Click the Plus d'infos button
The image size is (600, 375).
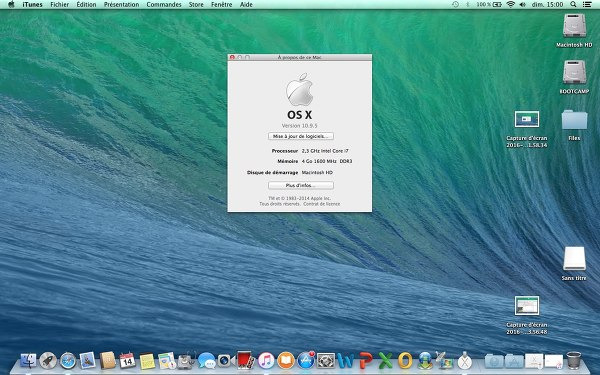(x=301, y=185)
